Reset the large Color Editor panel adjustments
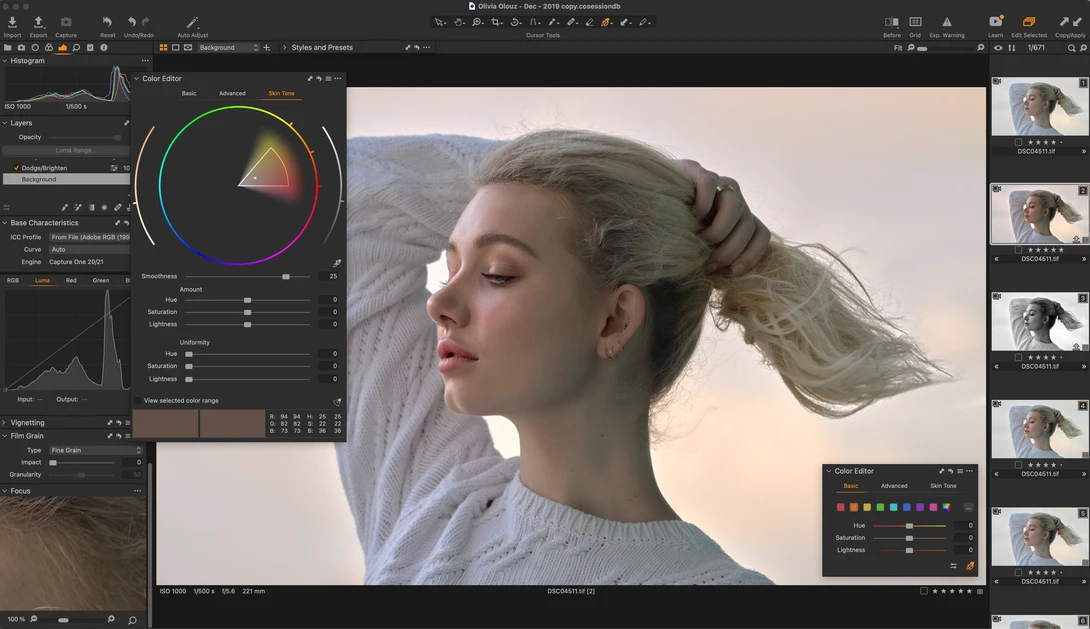 click(319, 79)
